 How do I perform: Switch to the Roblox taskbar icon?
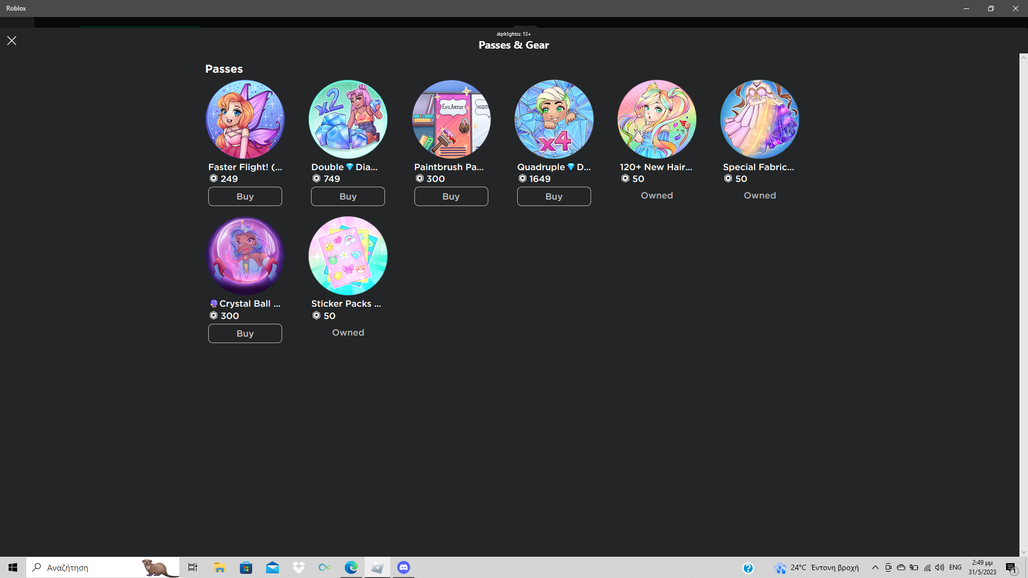377,568
